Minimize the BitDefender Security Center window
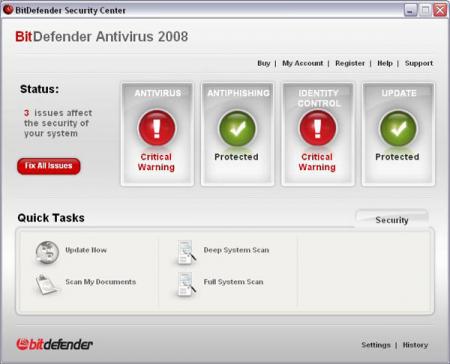The image size is (450, 364). pyautogui.click(x=411, y=10)
